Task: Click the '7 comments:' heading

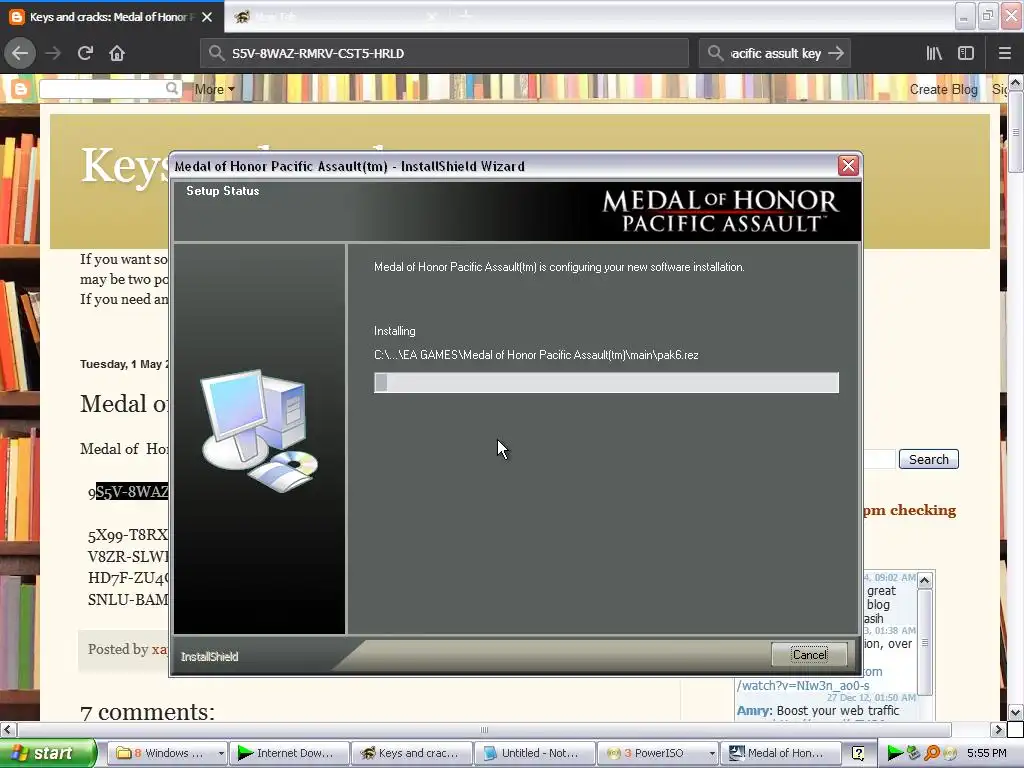Action: pos(147,712)
